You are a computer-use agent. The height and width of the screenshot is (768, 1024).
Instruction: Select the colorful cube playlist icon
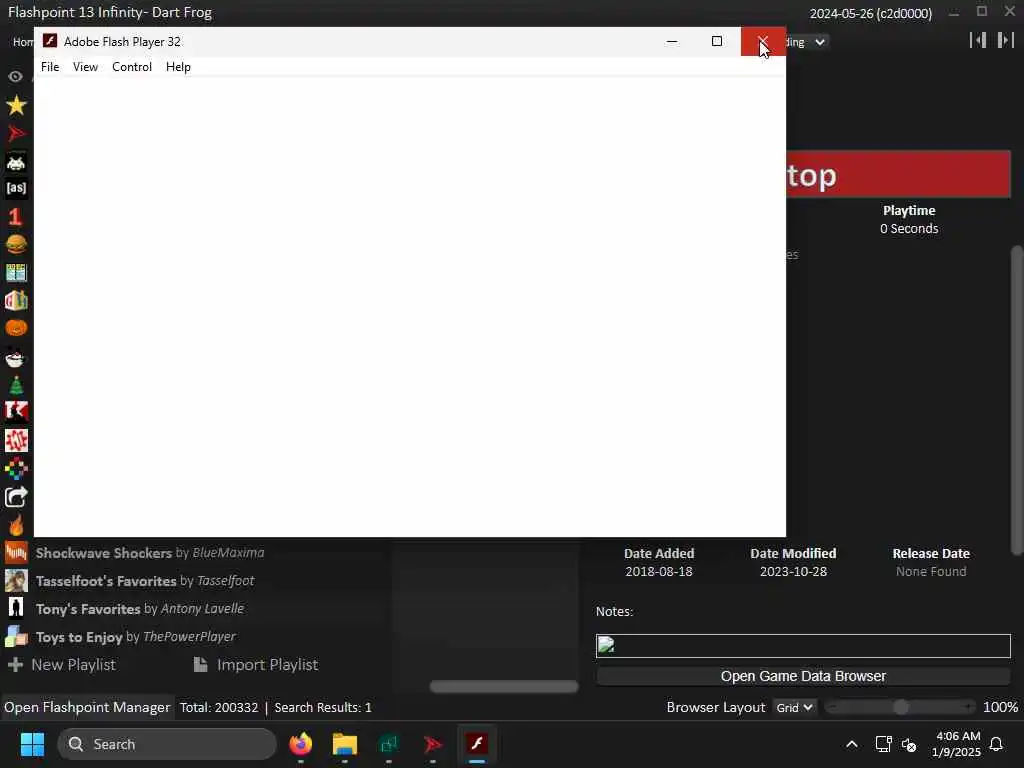[x=16, y=300]
